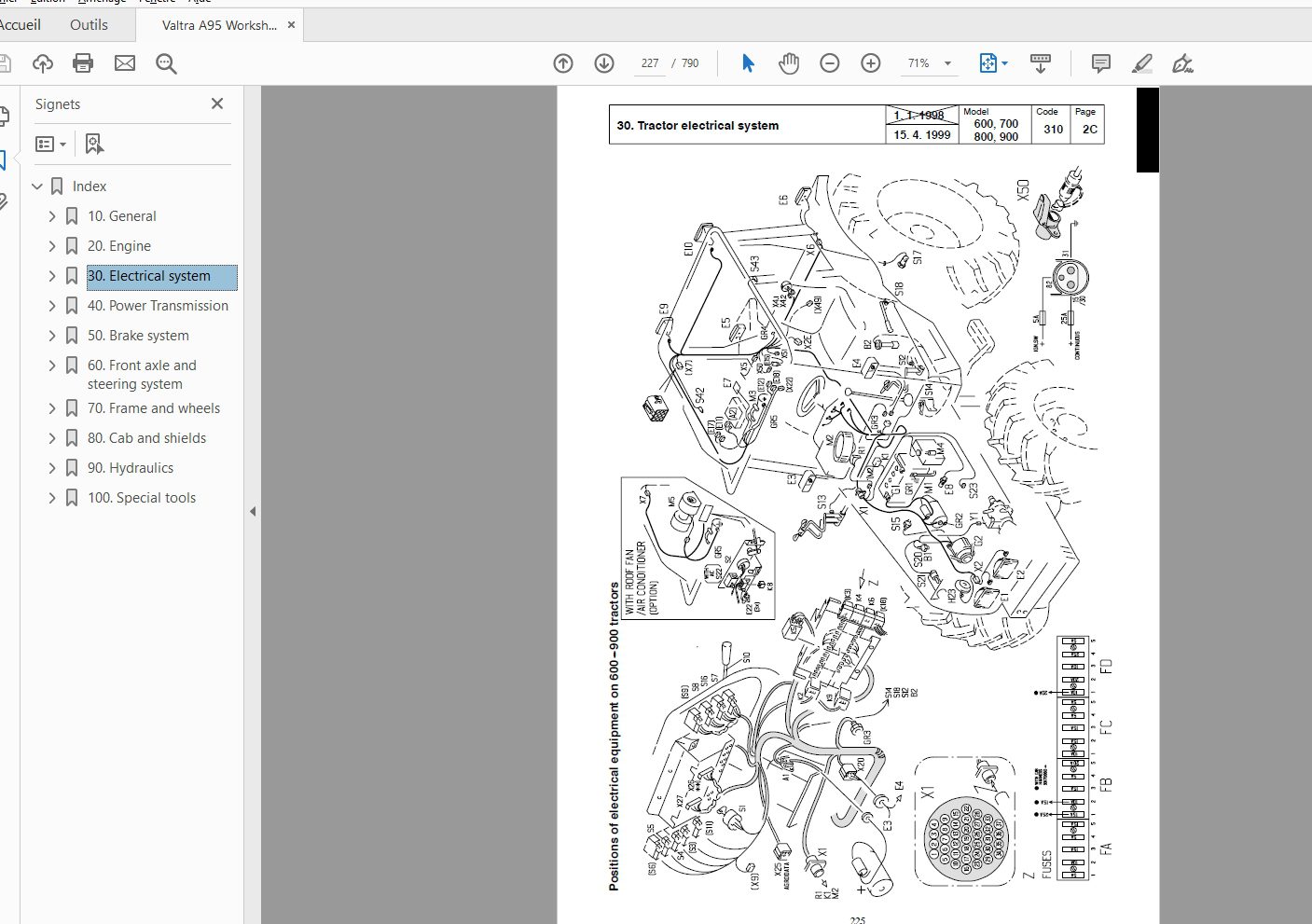Open the 90. Hydraulics bookmark
Screen dimensions: 1312x924
coord(131,468)
